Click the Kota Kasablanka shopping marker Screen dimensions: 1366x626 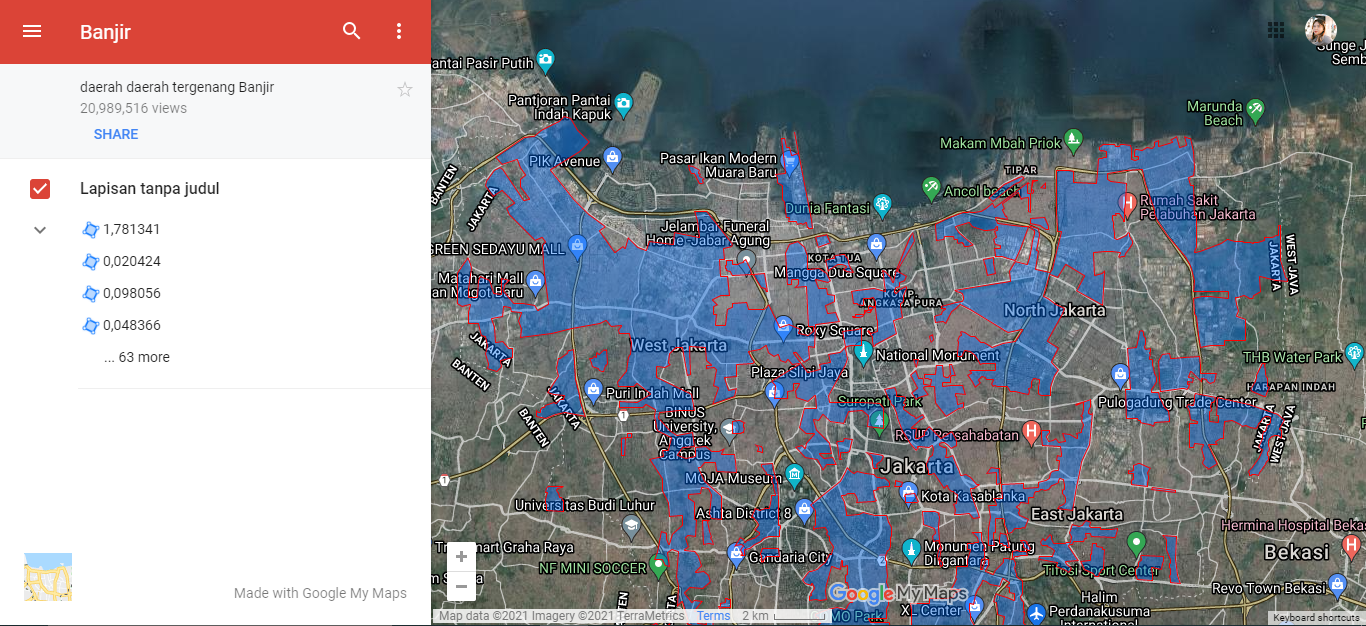[908, 492]
